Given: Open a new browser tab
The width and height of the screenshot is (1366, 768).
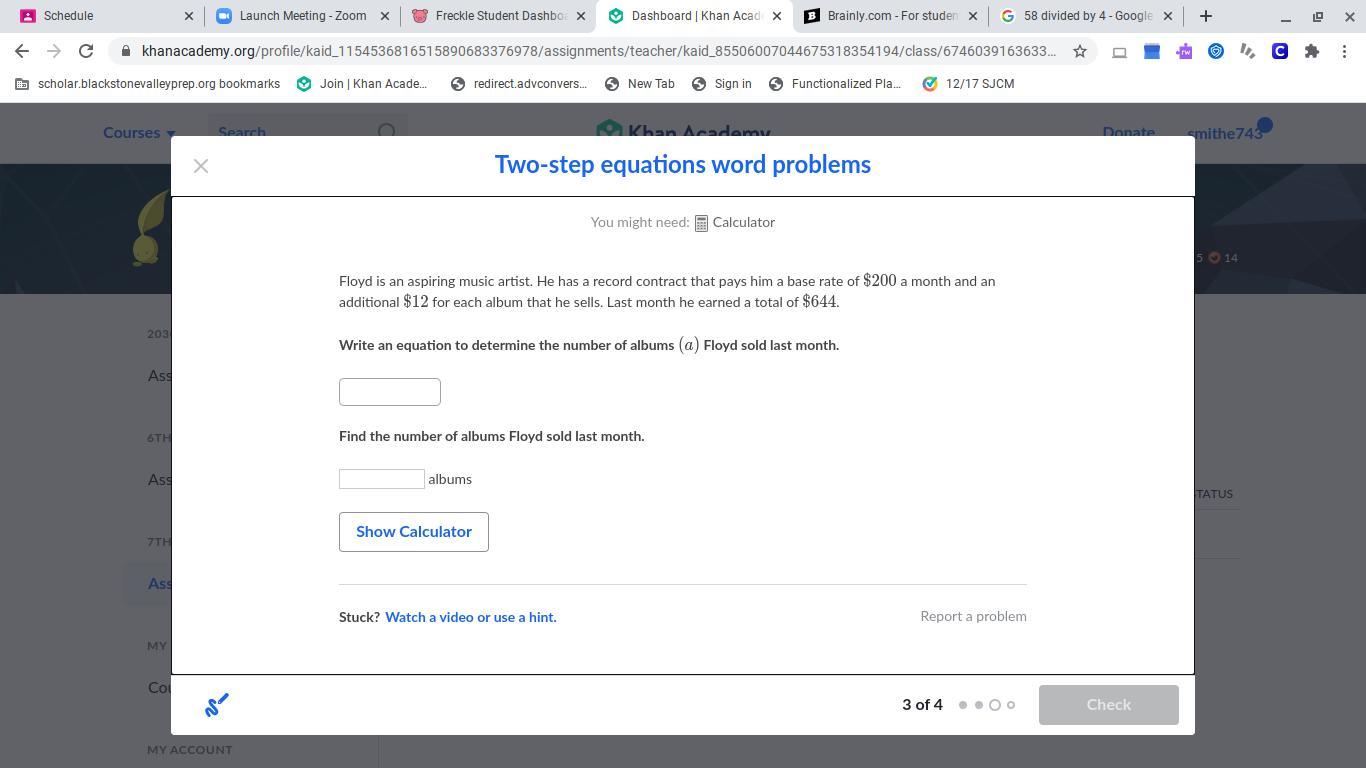Looking at the screenshot, I should pos(1206,16).
